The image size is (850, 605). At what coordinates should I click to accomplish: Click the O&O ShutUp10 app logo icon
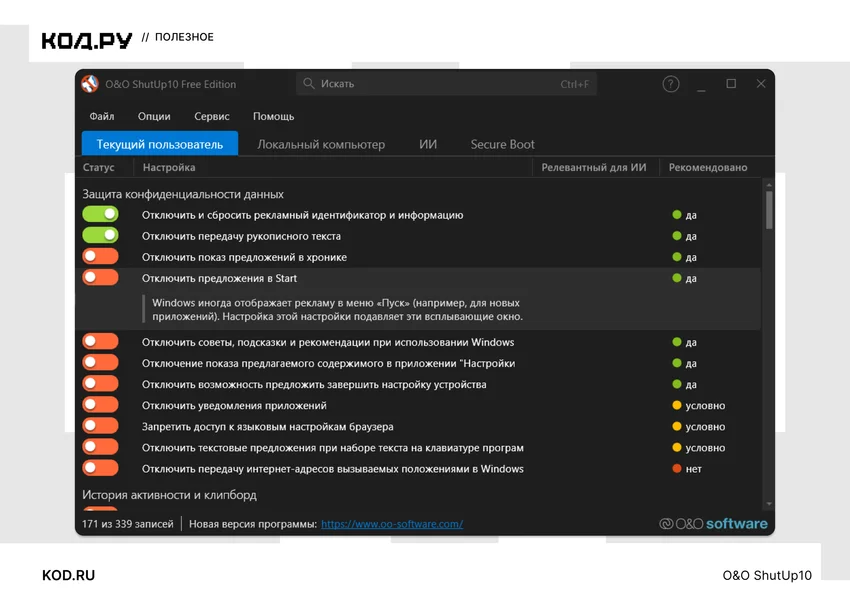90,84
